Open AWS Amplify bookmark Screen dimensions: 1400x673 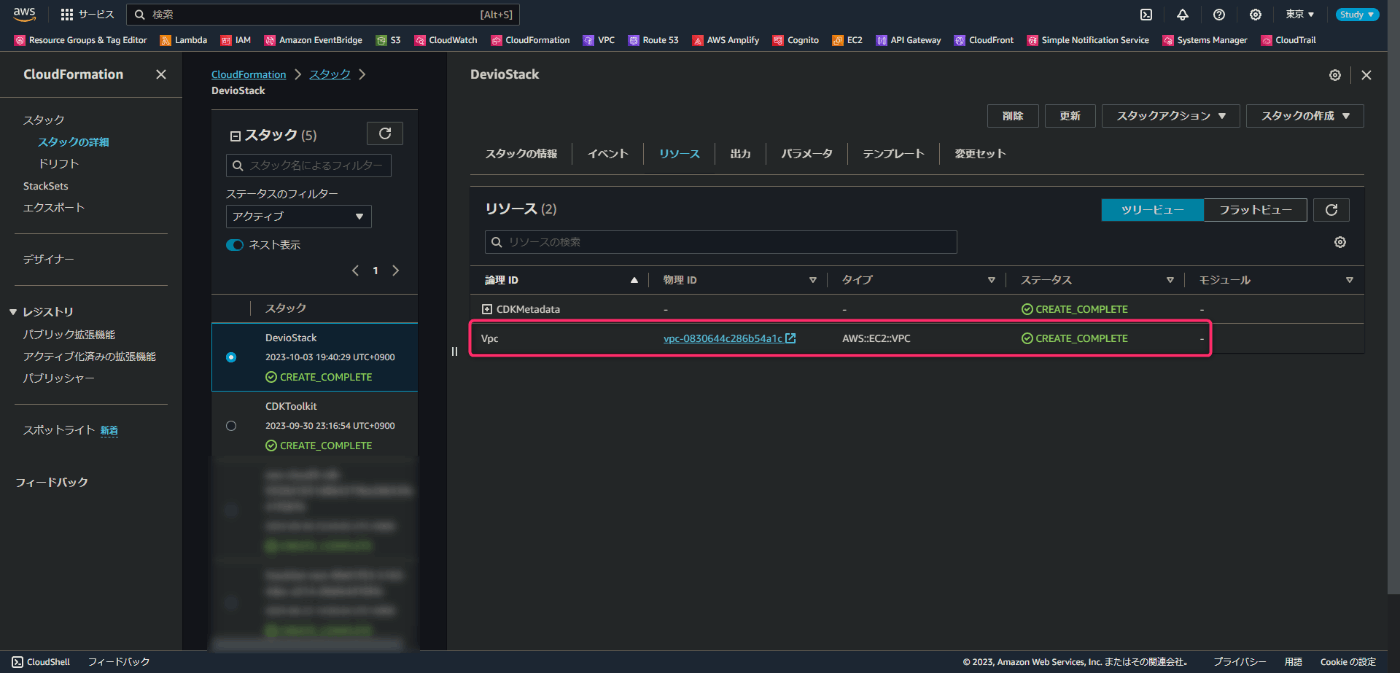(725, 40)
